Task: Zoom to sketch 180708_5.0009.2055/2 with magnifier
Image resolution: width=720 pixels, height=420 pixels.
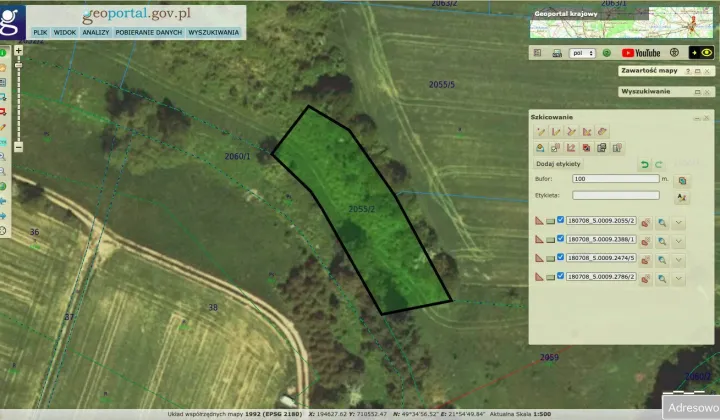Action: 661,222
